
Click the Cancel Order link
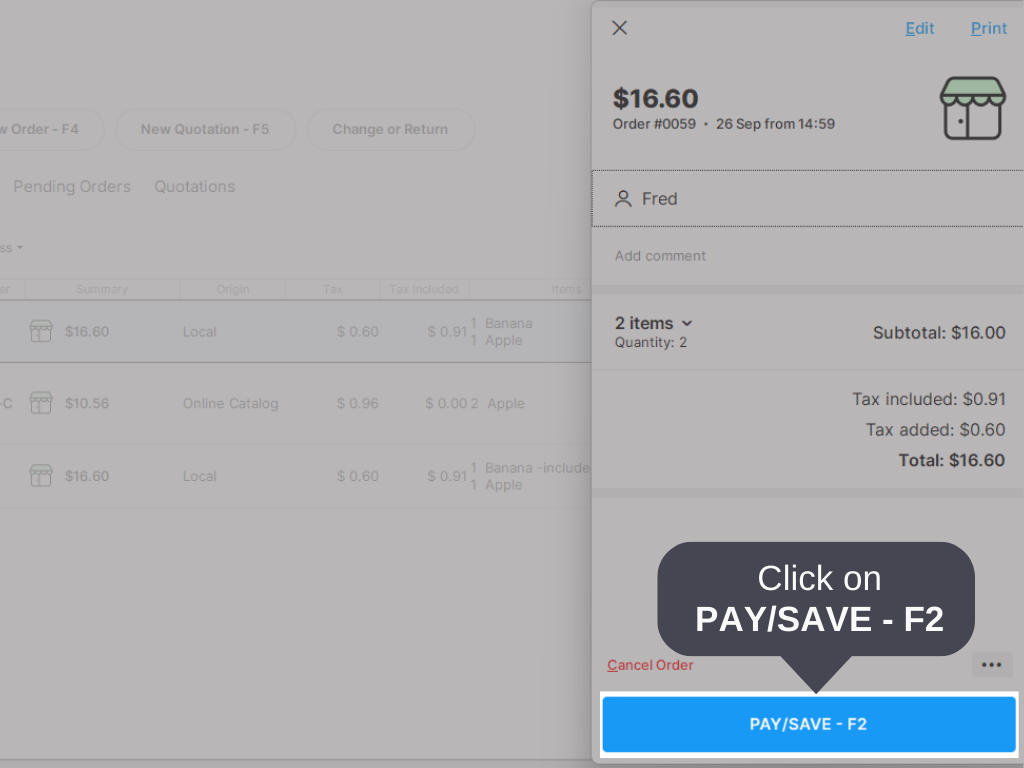[x=650, y=665]
